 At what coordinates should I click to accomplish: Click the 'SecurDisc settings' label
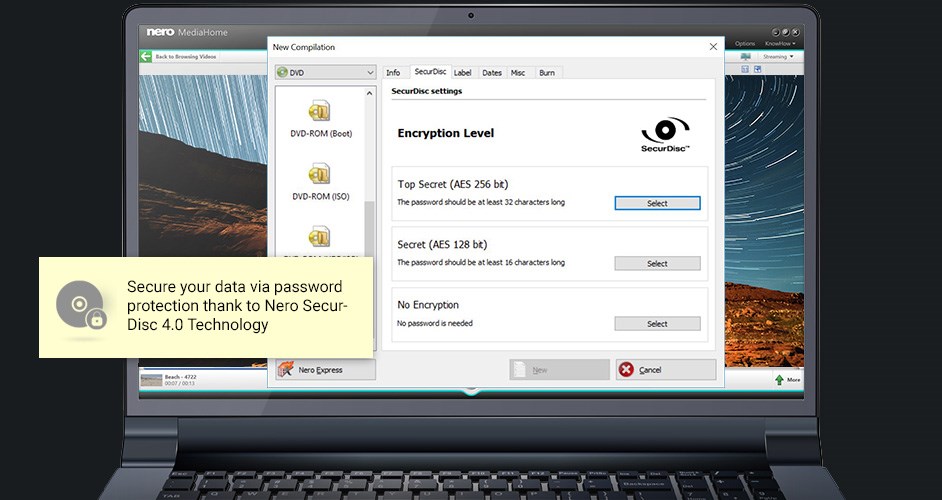point(427,91)
